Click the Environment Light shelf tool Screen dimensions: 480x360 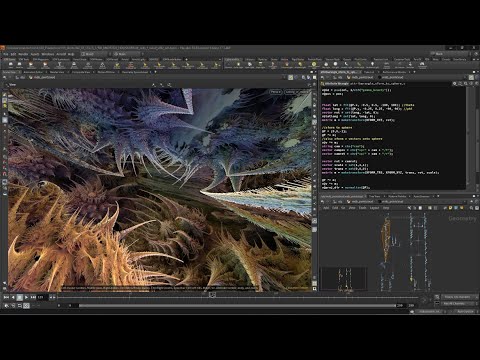pyautogui.click(x=314, y=65)
